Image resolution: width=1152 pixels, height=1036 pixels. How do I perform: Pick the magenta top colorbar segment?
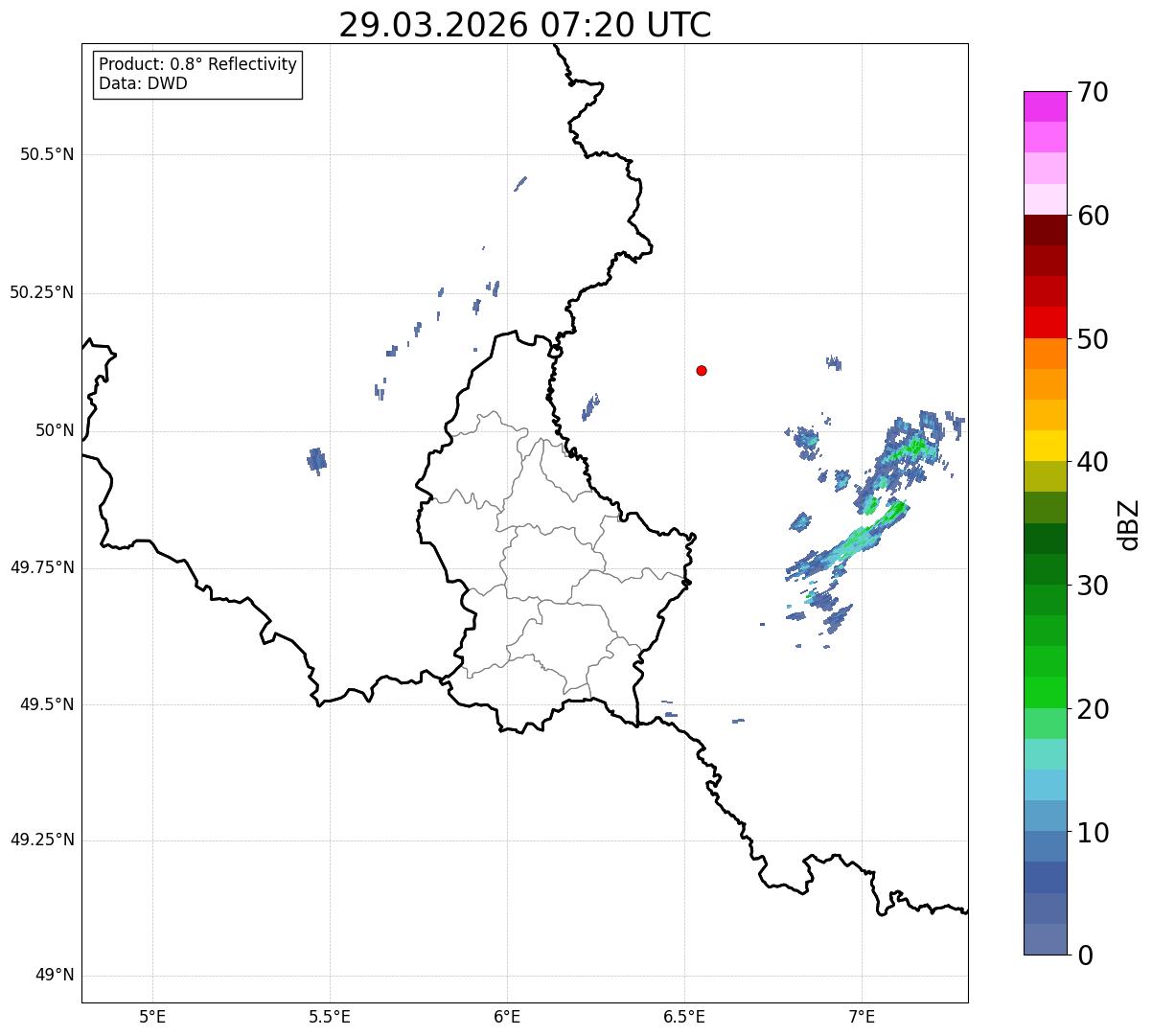pos(1046,106)
